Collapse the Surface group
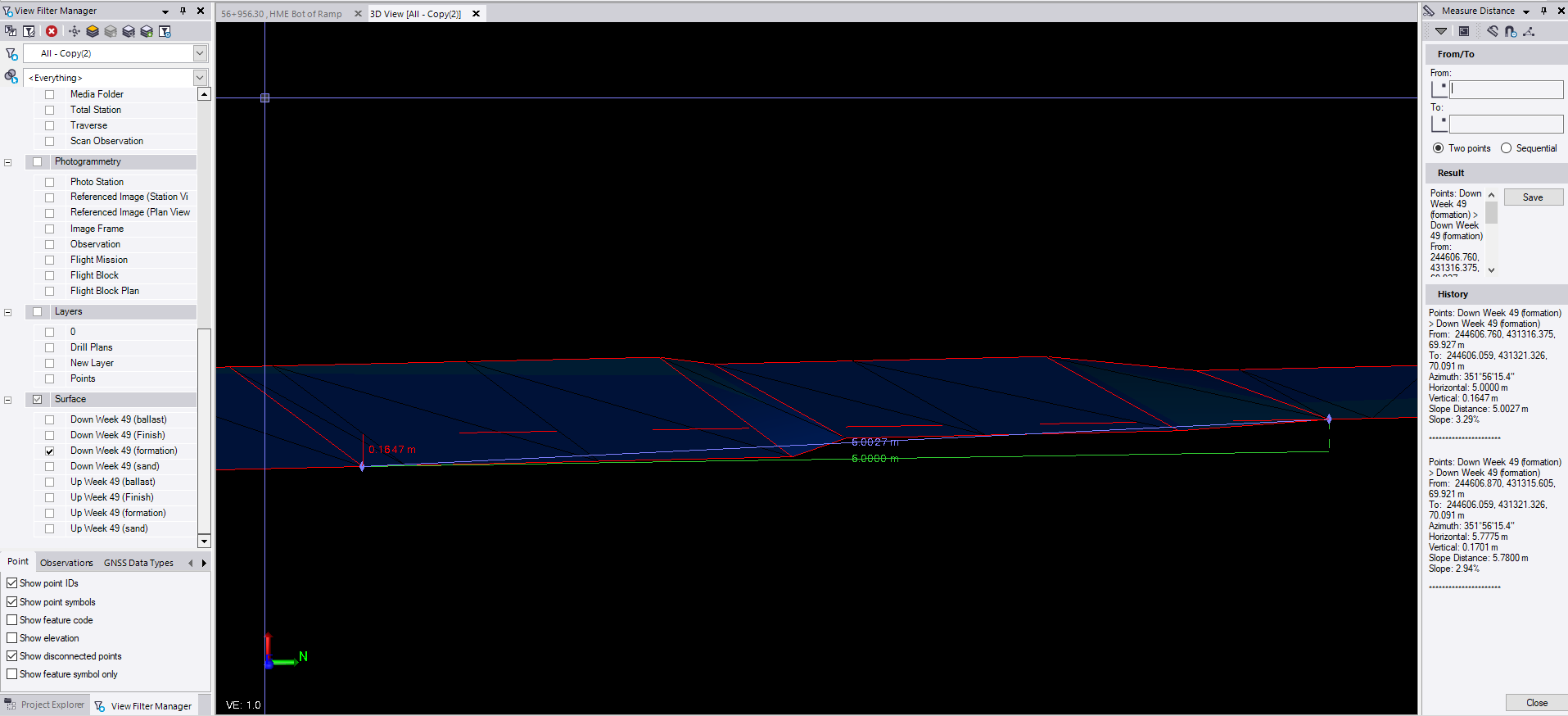Viewport: 1568px width, 716px height. (8, 400)
